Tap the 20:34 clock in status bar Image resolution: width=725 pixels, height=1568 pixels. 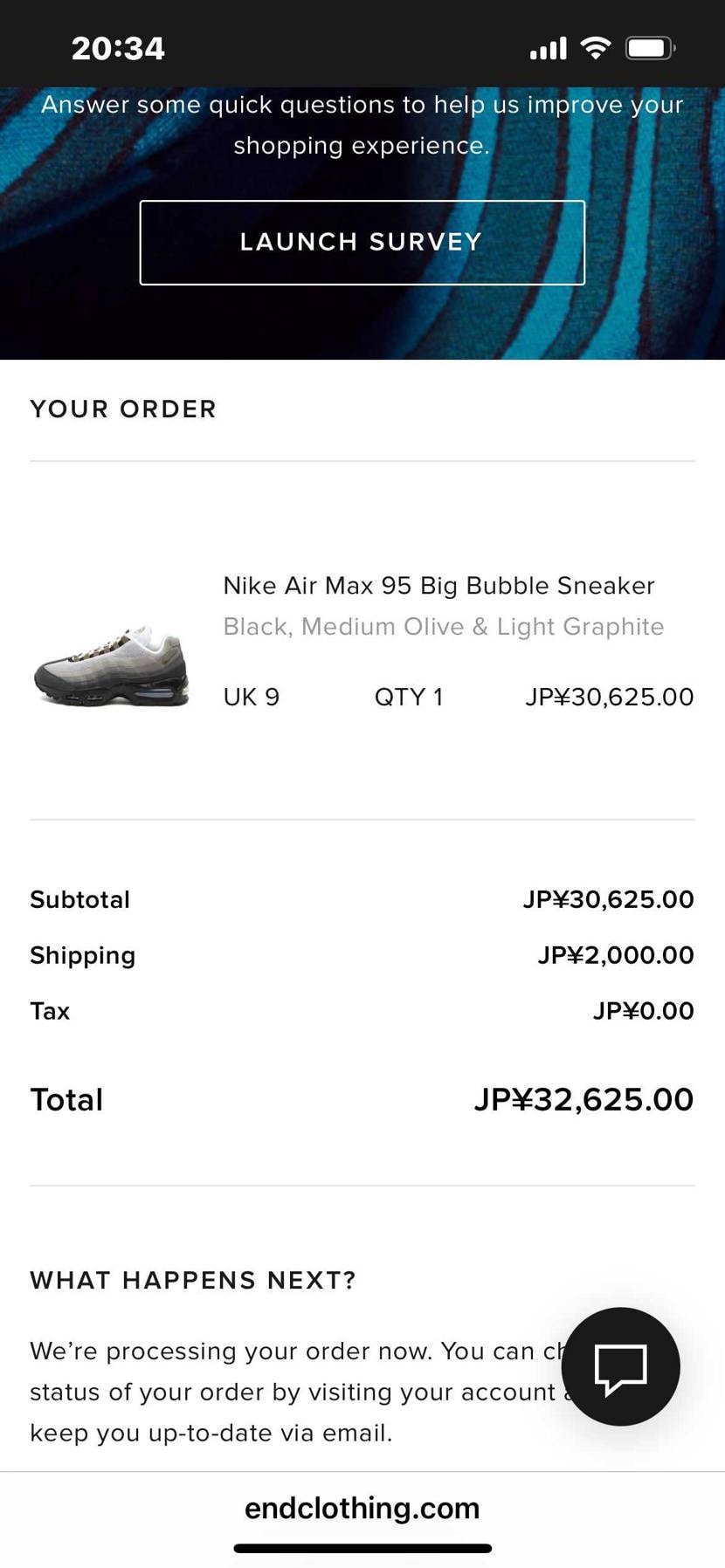[x=118, y=48]
